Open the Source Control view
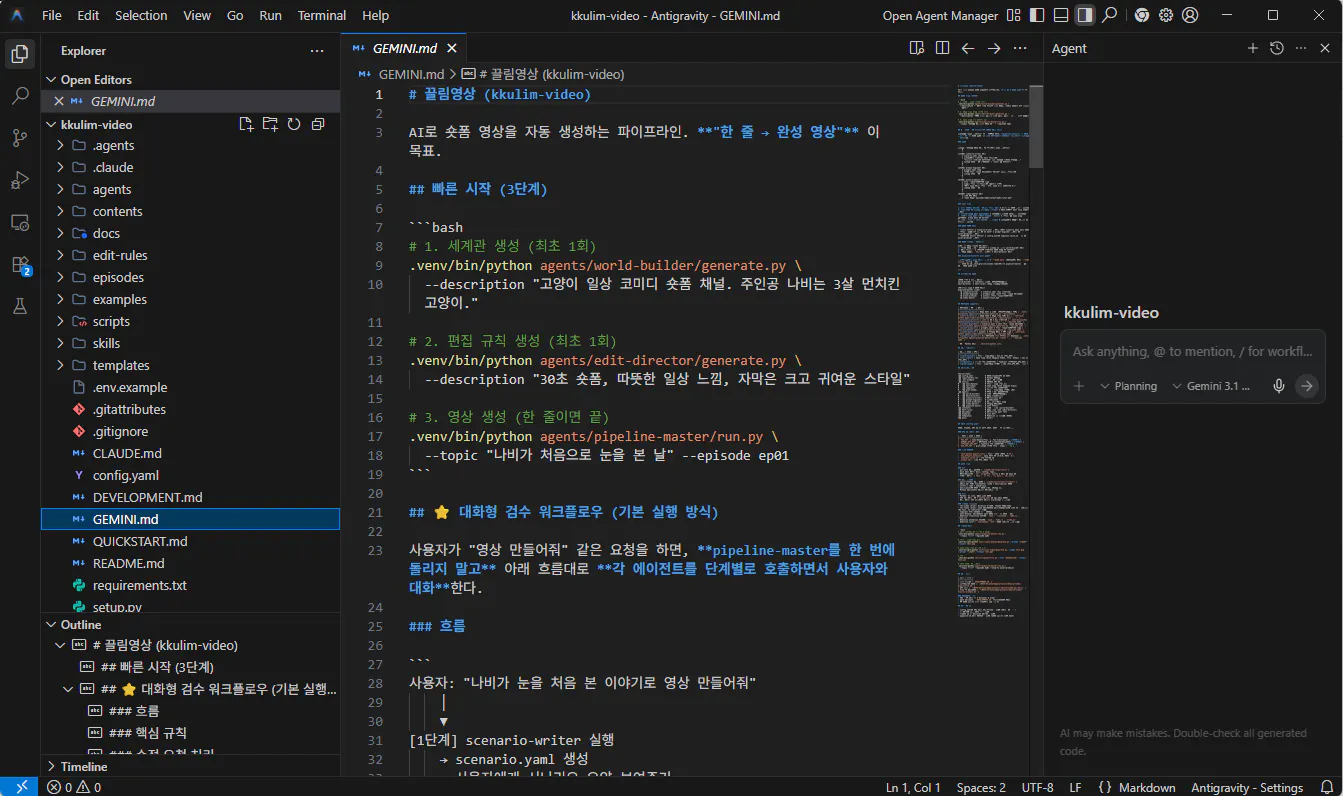1343x796 pixels. (20, 138)
